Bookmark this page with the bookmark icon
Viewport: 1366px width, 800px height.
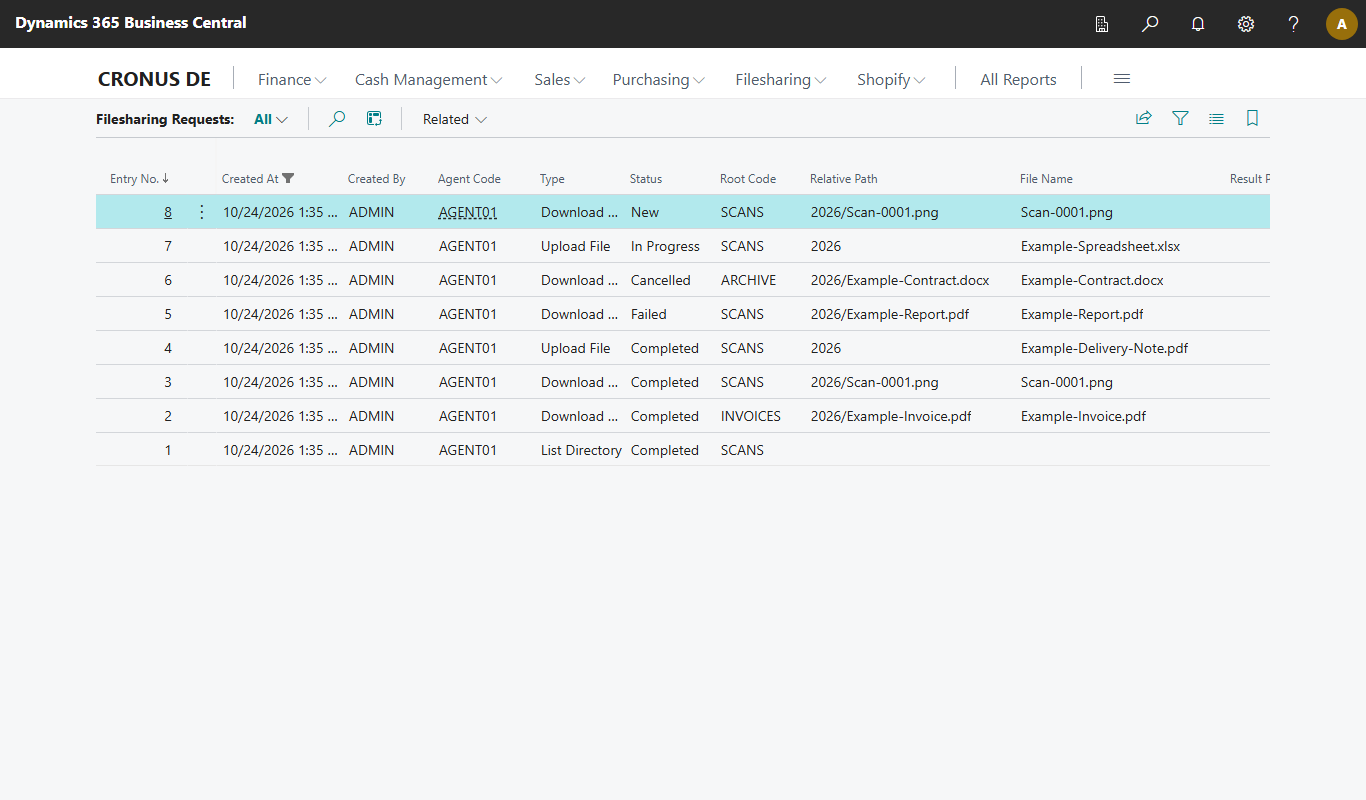pos(1252,118)
